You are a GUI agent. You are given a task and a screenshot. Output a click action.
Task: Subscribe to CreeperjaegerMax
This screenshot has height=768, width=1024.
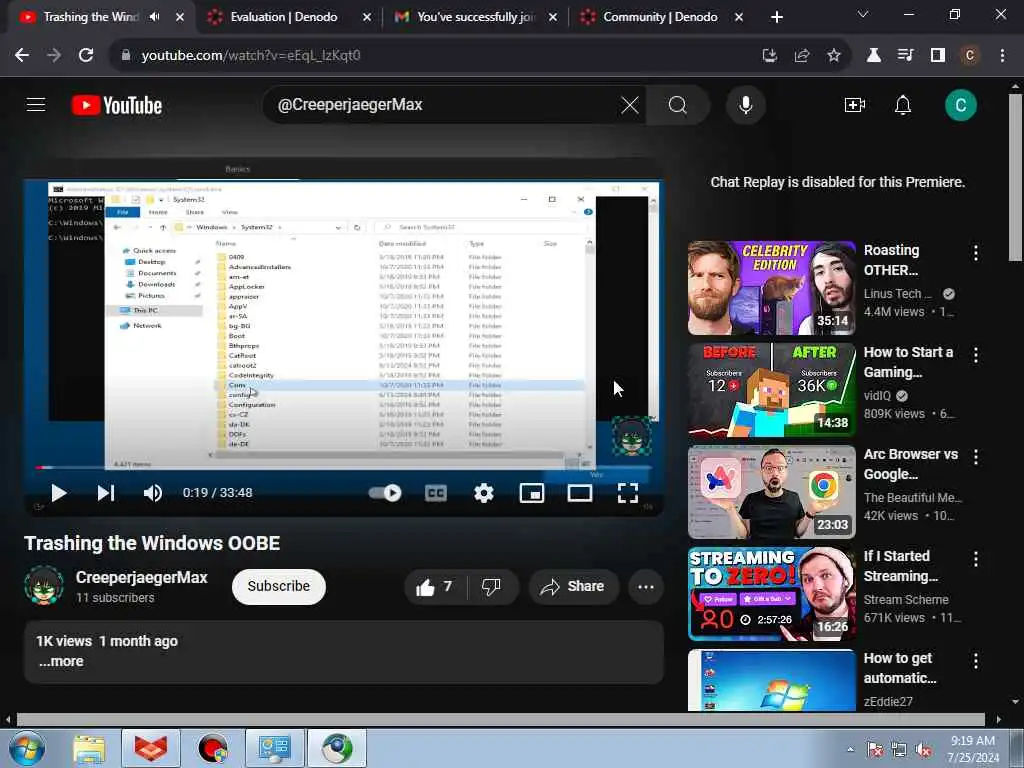pos(279,586)
